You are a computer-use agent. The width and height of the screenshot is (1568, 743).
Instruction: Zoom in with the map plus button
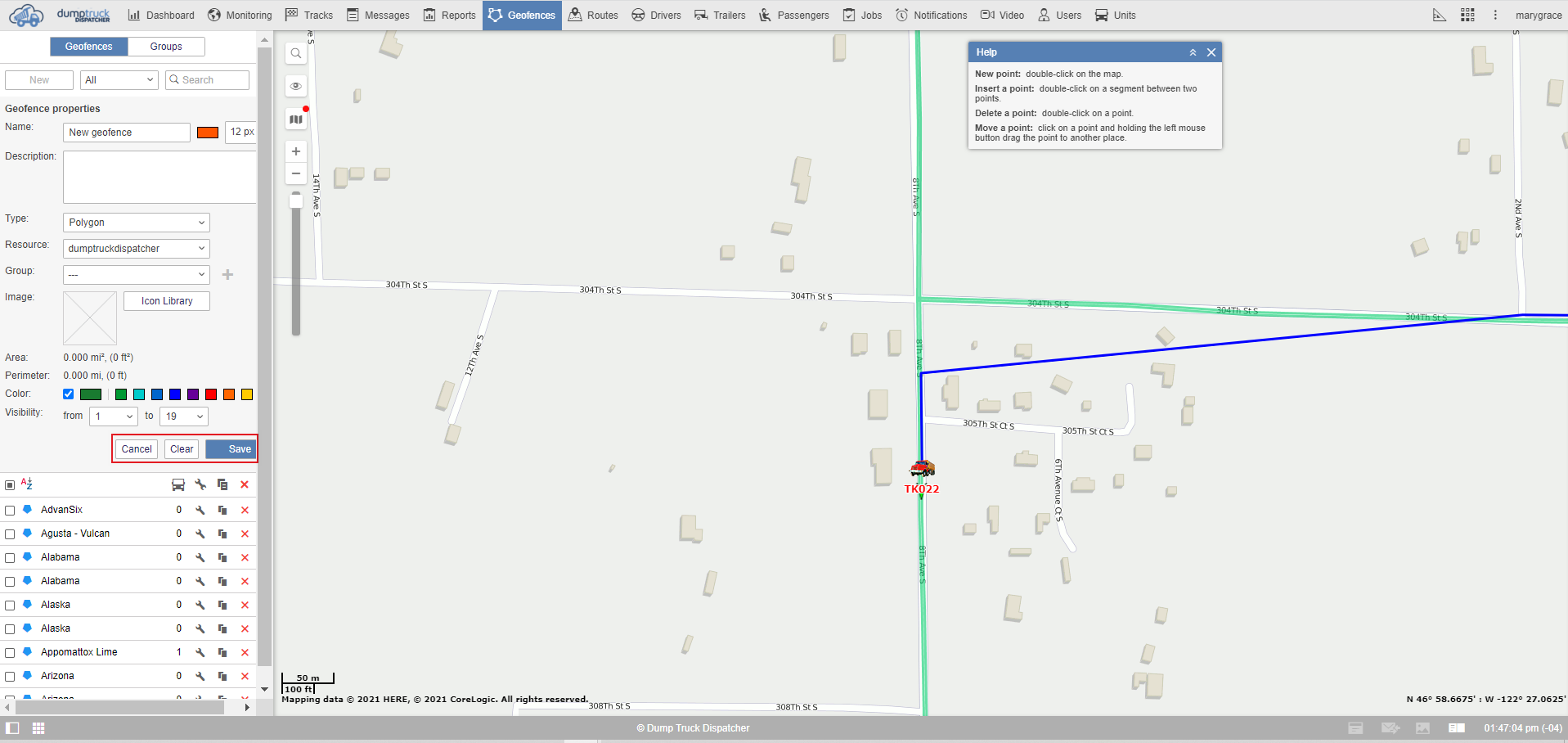(x=296, y=151)
